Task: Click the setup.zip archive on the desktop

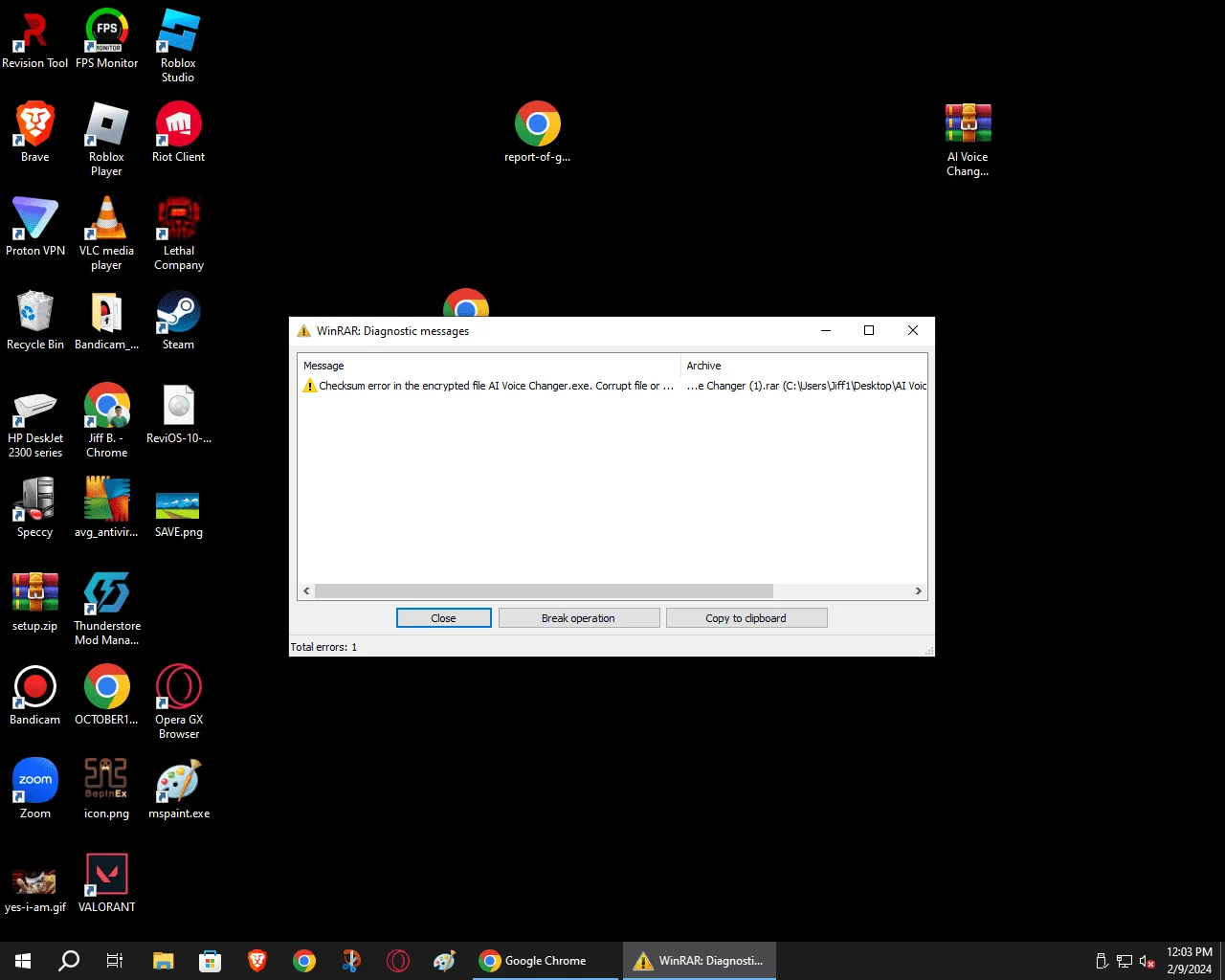Action: point(35,601)
